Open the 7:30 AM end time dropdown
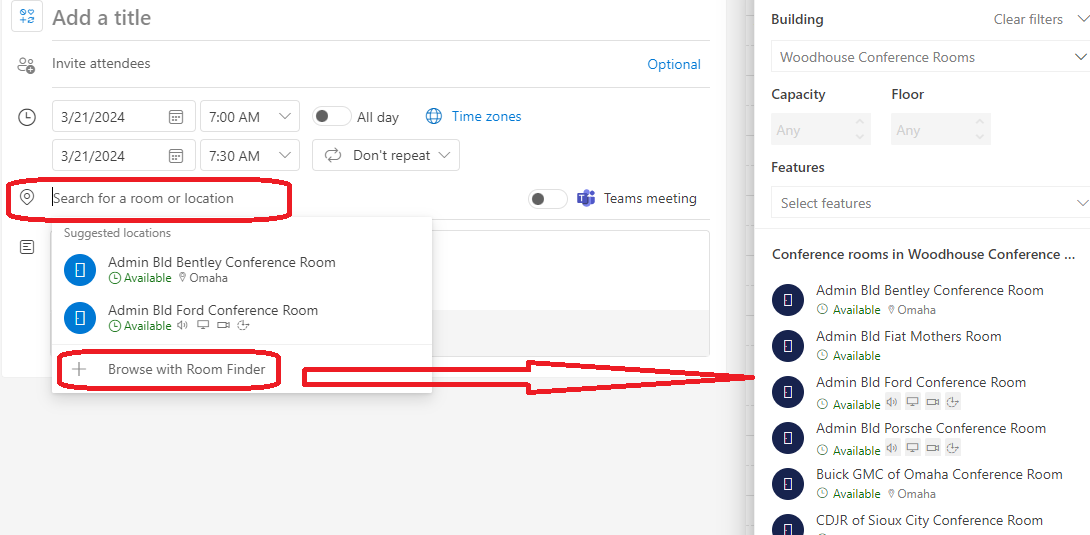 tap(250, 155)
